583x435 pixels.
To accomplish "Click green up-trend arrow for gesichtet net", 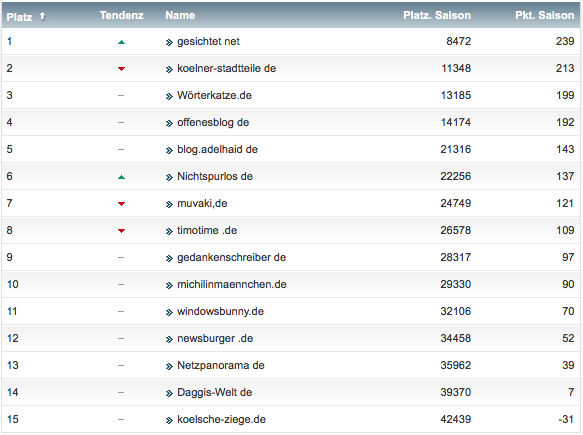I will point(121,42).
